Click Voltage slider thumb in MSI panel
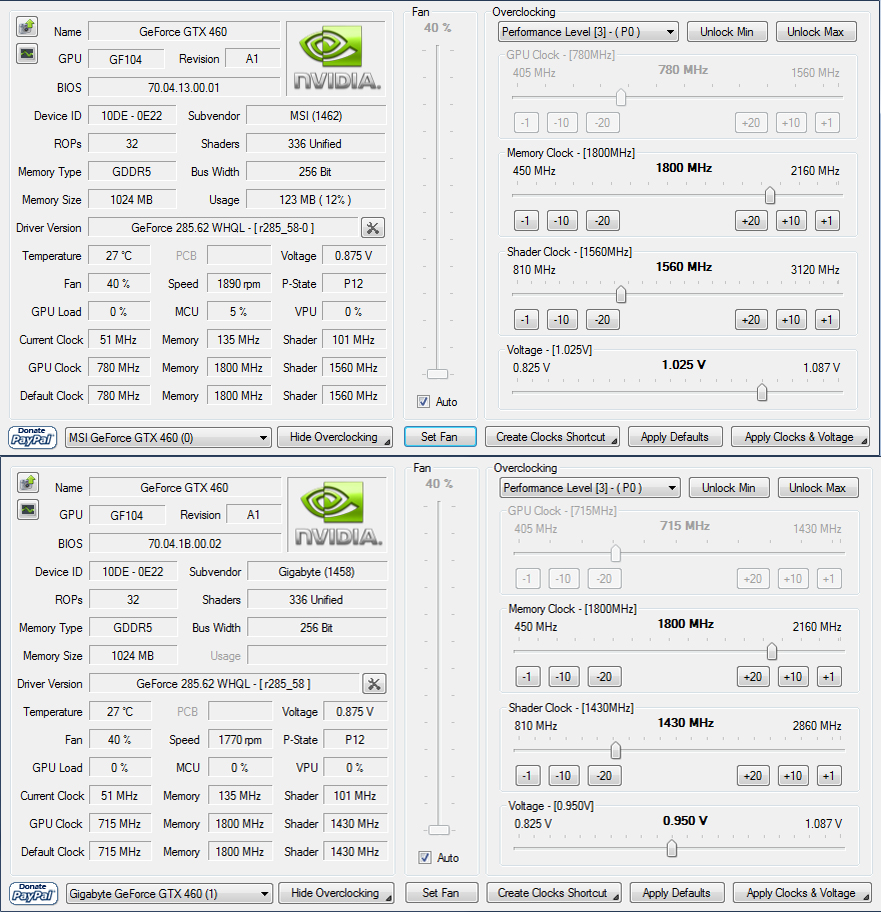 762,393
